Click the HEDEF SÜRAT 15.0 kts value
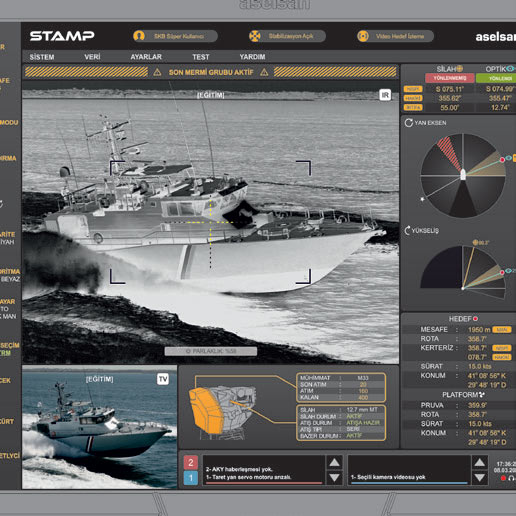Image resolution: width=516 pixels, height=516 pixels. (480, 366)
